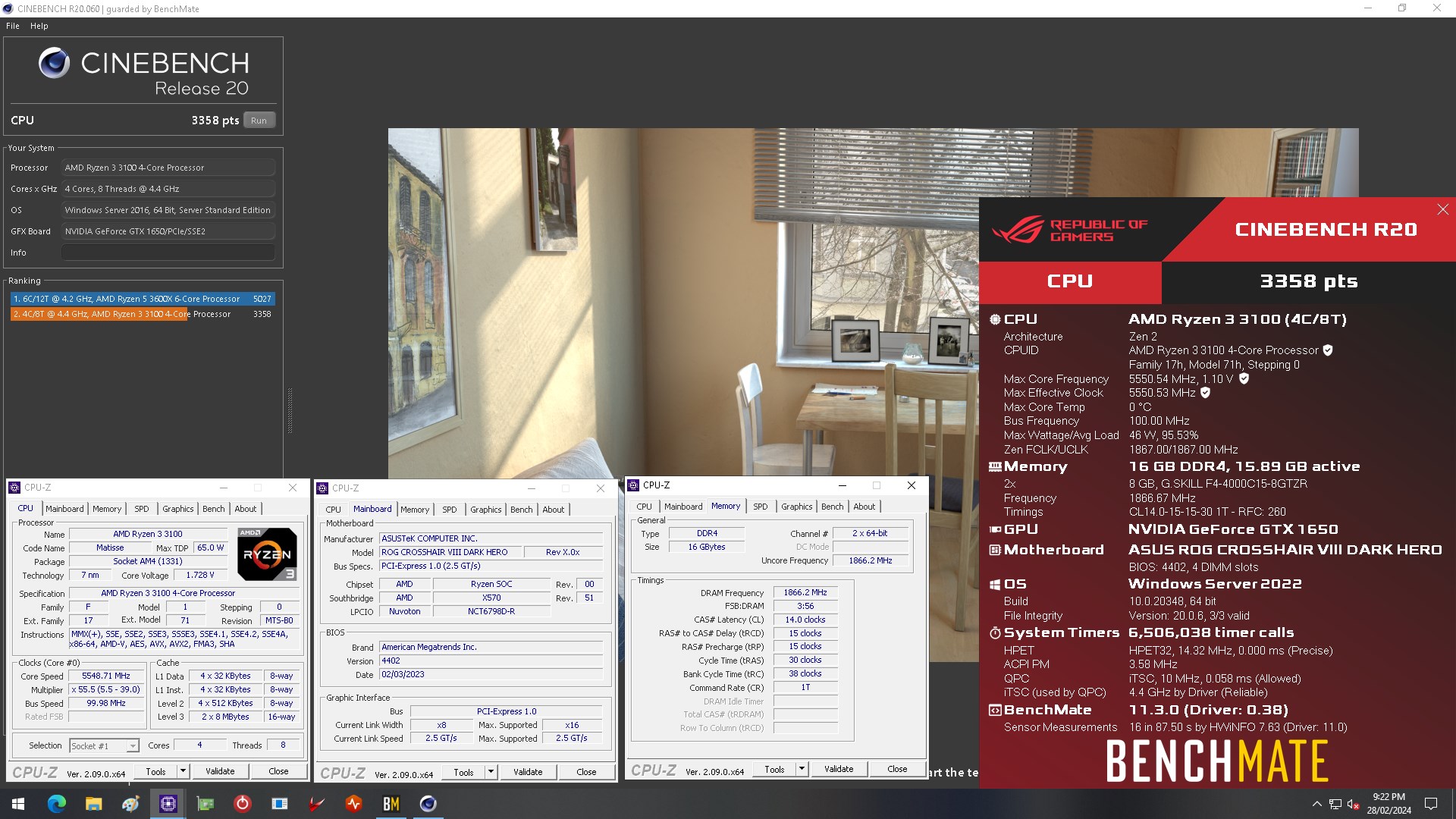Click the shield next to Max Effective Clock
Viewport: 1456px width, 819px height.
1205,393
